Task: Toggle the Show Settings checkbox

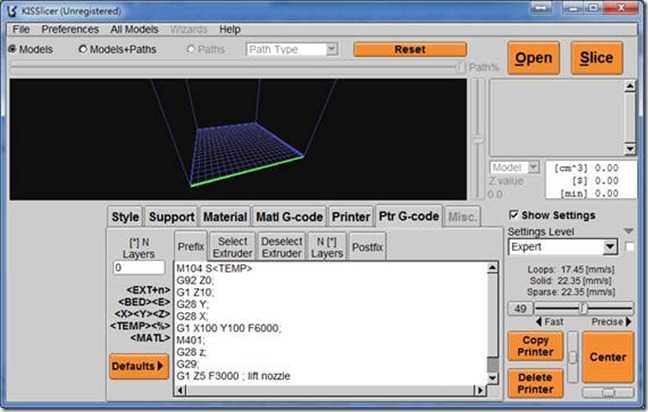Action: [x=513, y=214]
